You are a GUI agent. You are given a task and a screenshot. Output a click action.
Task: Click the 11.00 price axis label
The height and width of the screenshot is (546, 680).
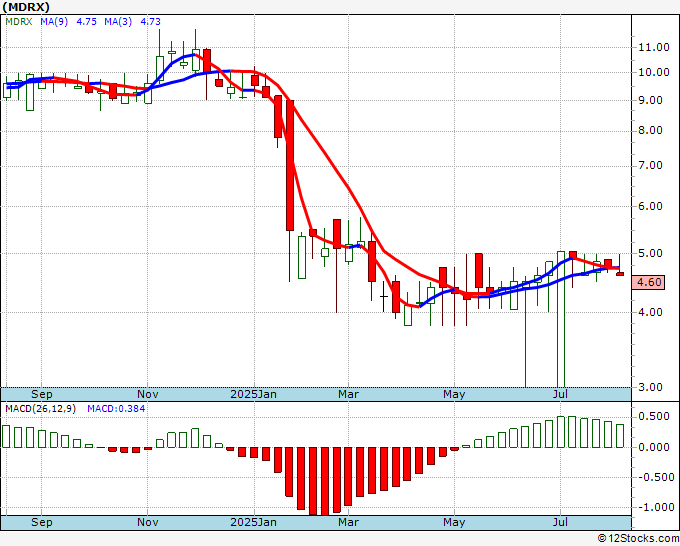[x=654, y=47]
